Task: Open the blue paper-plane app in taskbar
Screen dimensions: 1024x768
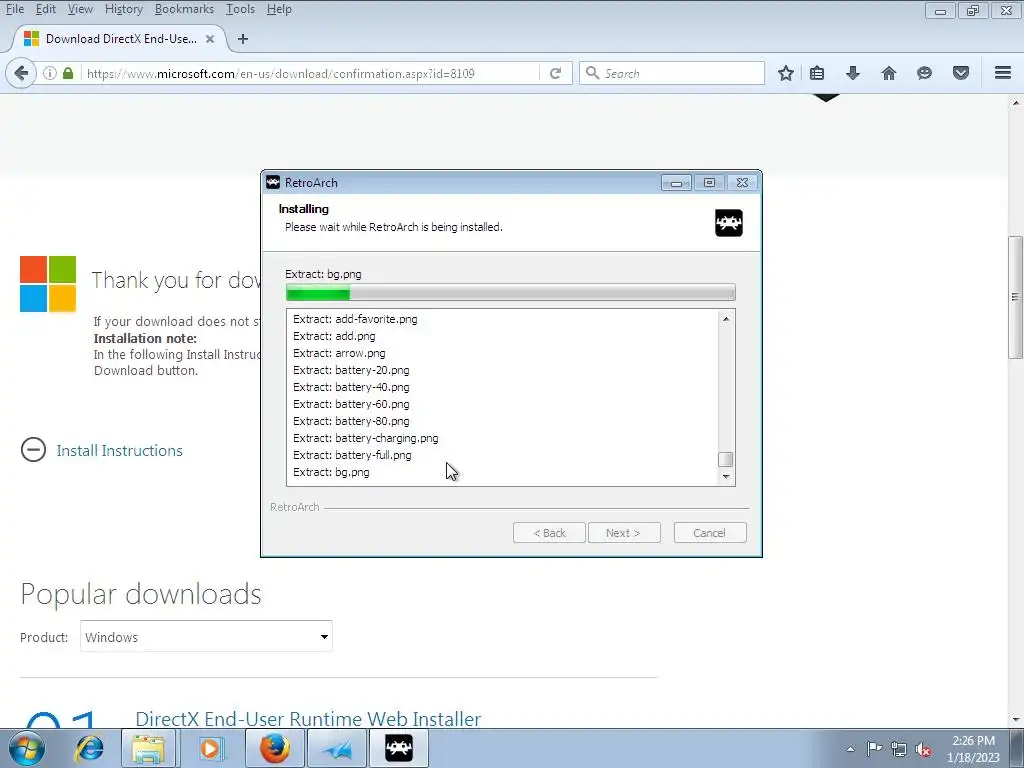Action: coord(337,748)
